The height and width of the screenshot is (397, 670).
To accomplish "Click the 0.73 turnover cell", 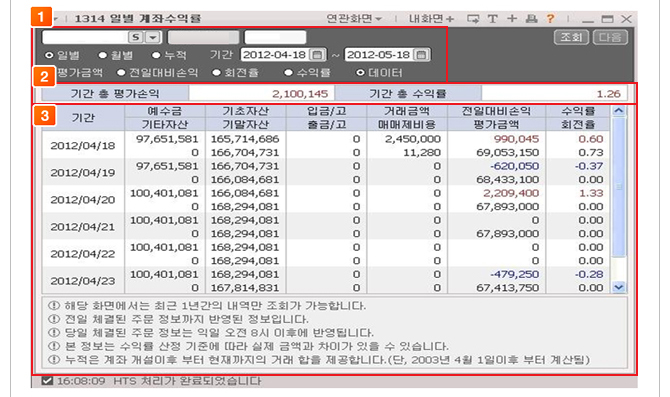I will pyautogui.click(x=591, y=152).
